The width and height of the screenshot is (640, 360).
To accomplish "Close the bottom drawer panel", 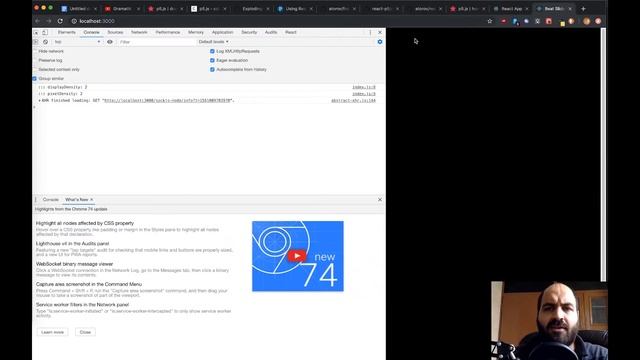I will pyautogui.click(x=380, y=200).
